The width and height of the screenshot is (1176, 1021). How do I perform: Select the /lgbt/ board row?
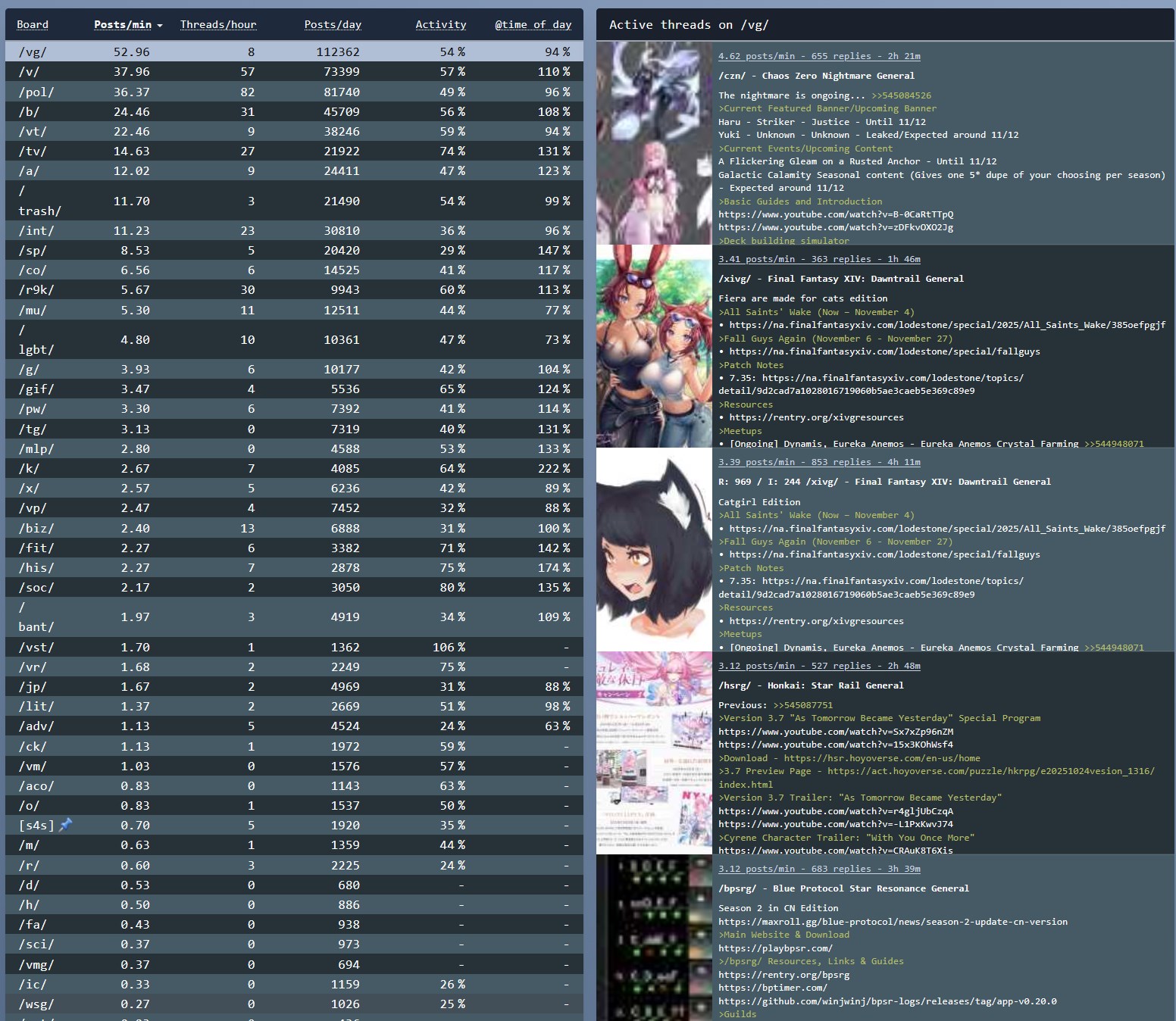pos(294,339)
